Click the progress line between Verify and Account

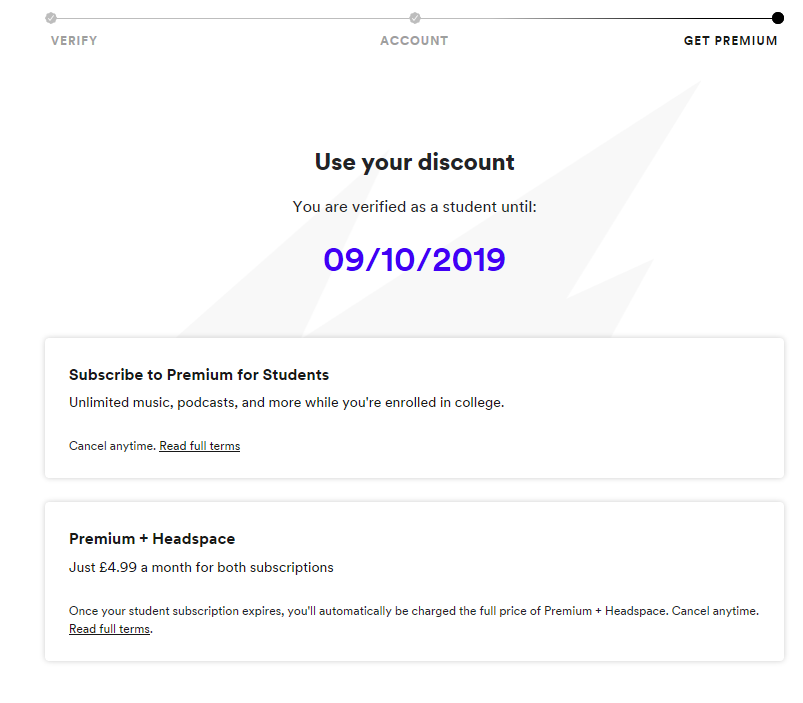(x=233, y=18)
